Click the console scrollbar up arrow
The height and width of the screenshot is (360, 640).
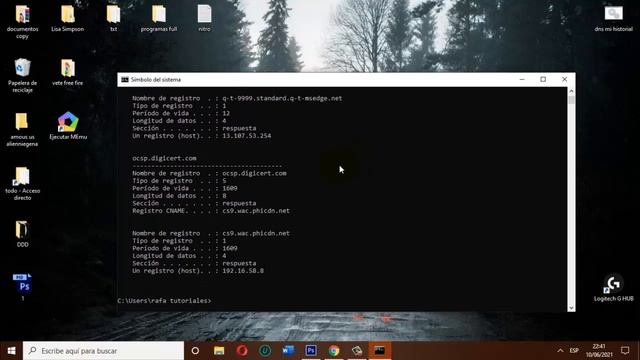point(571,91)
